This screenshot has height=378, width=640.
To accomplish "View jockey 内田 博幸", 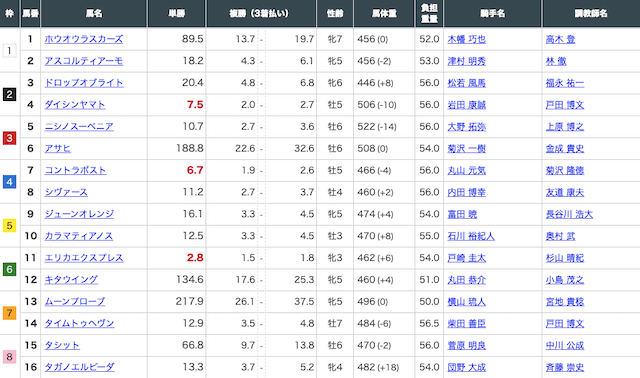I will click(467, 192).
